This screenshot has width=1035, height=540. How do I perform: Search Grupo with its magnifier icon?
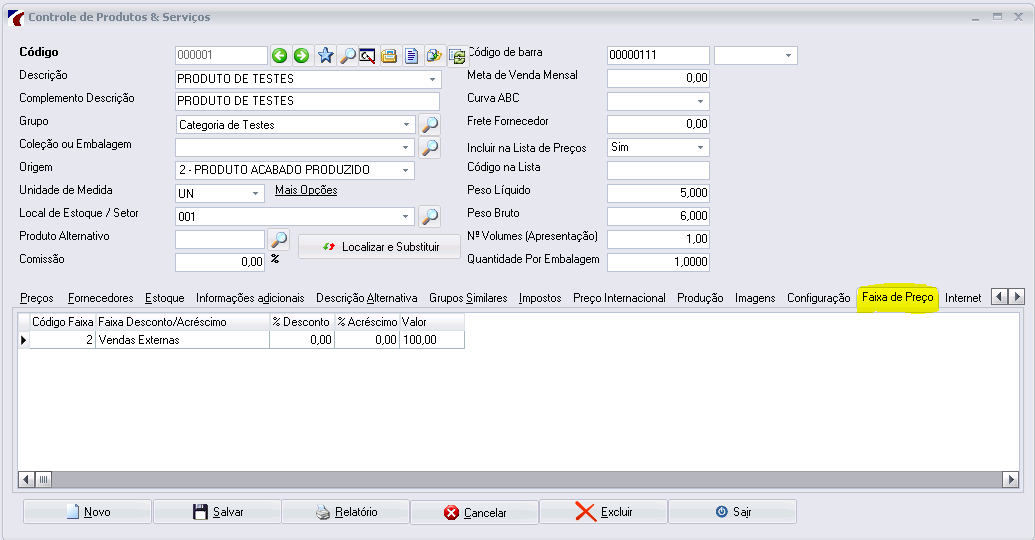tap(430, 124)
